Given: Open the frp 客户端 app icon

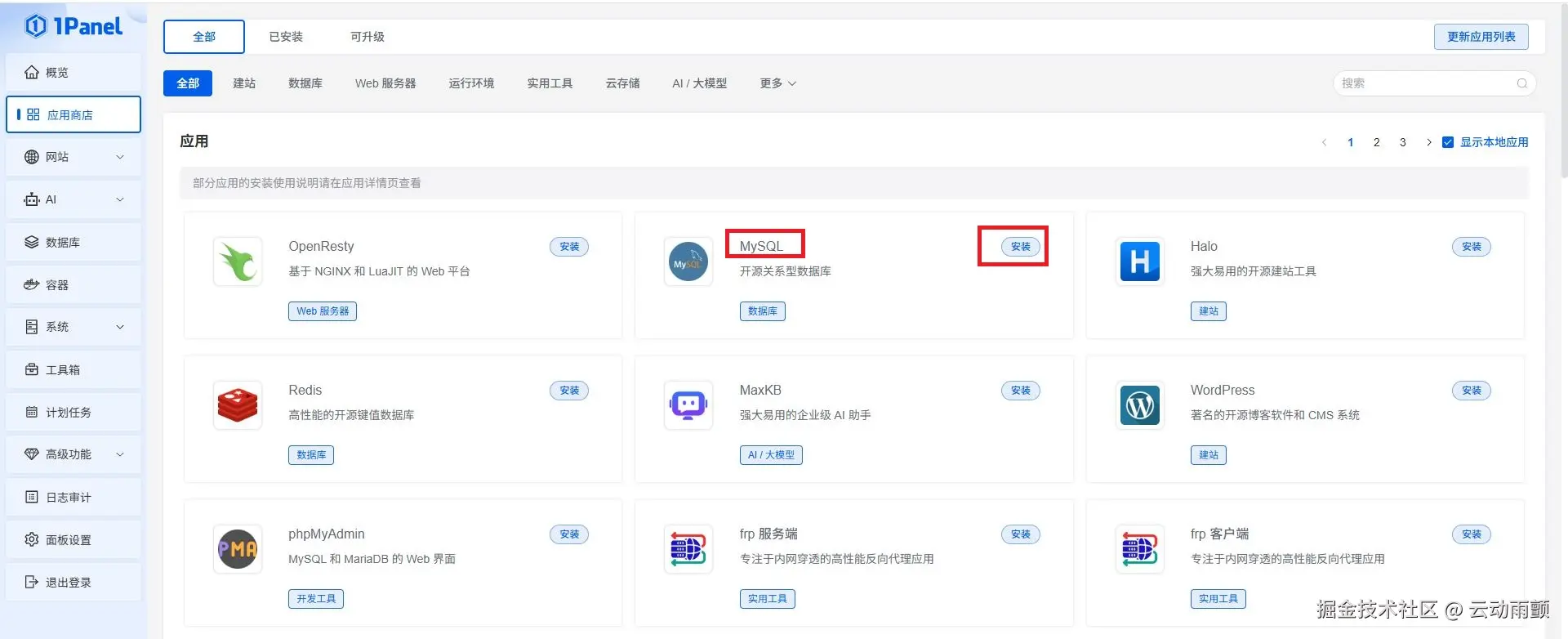Looking at the screenshot, I should pos(1139,549).
